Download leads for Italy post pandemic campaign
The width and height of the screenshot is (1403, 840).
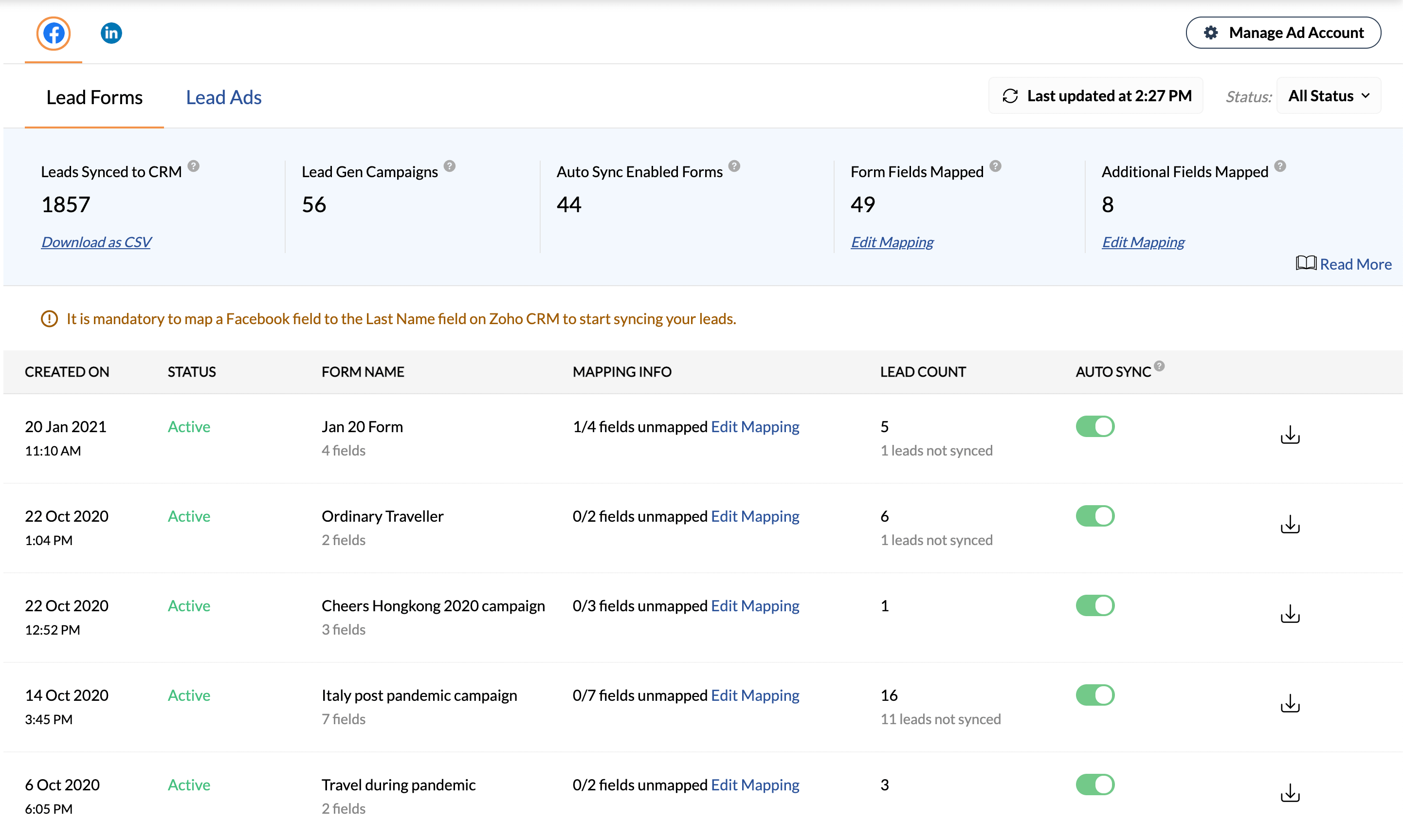click(1290, 703)
